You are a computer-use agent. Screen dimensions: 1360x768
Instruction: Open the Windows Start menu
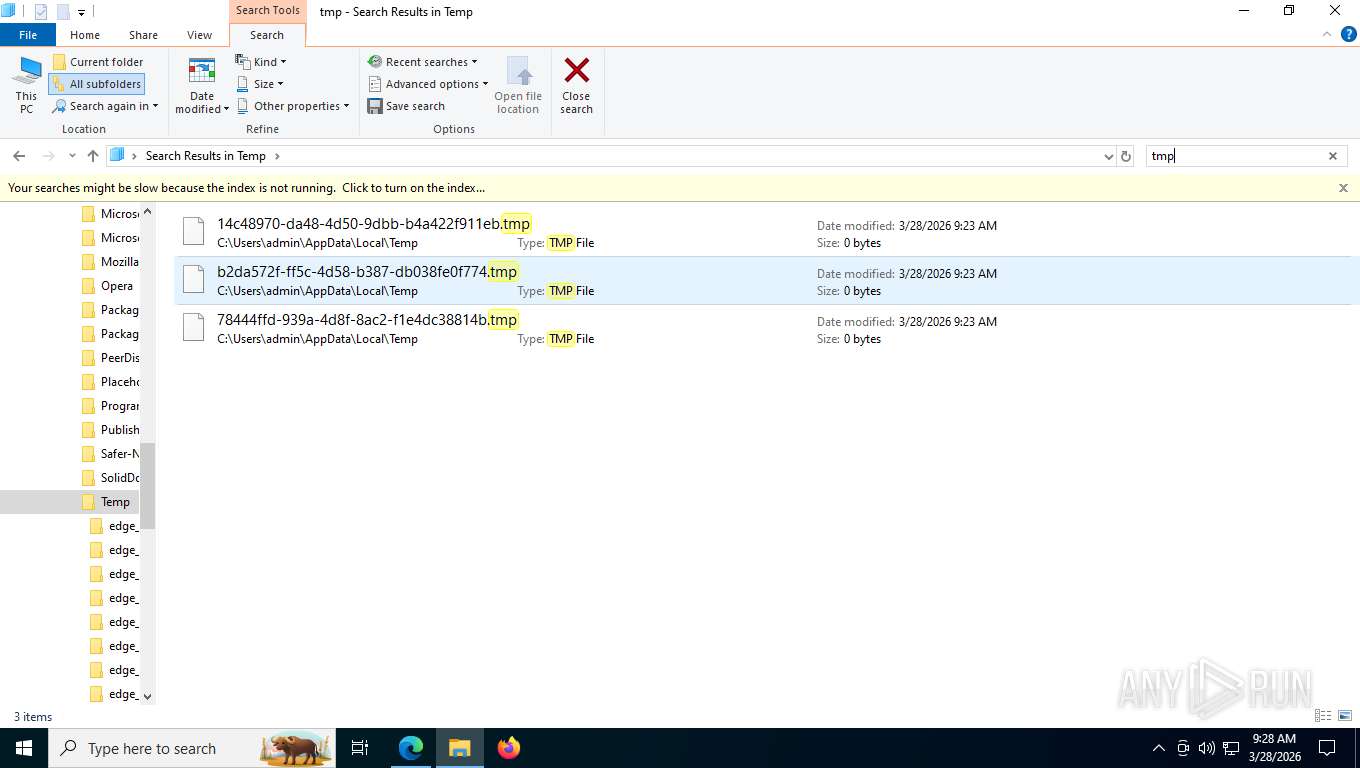point(24,748)
